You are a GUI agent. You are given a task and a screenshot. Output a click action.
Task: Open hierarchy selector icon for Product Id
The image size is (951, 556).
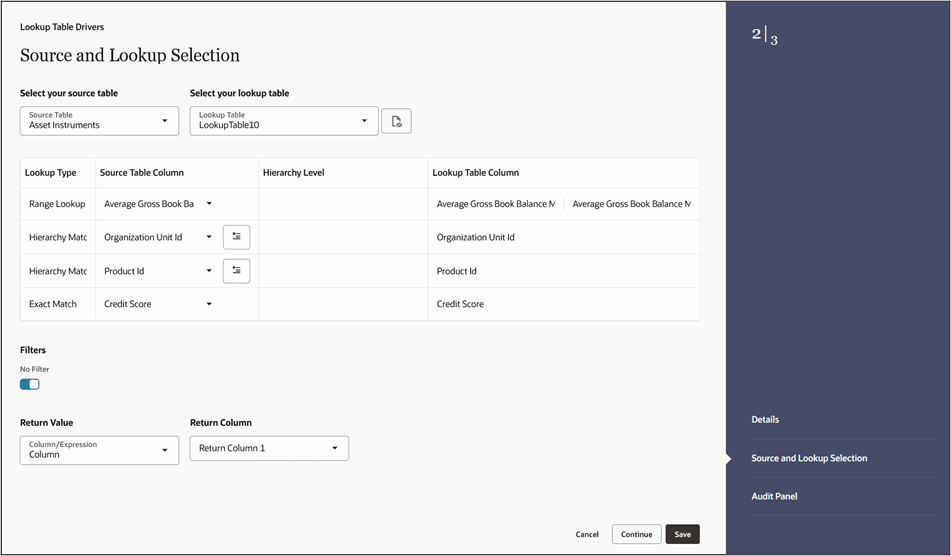click(237, 271)
